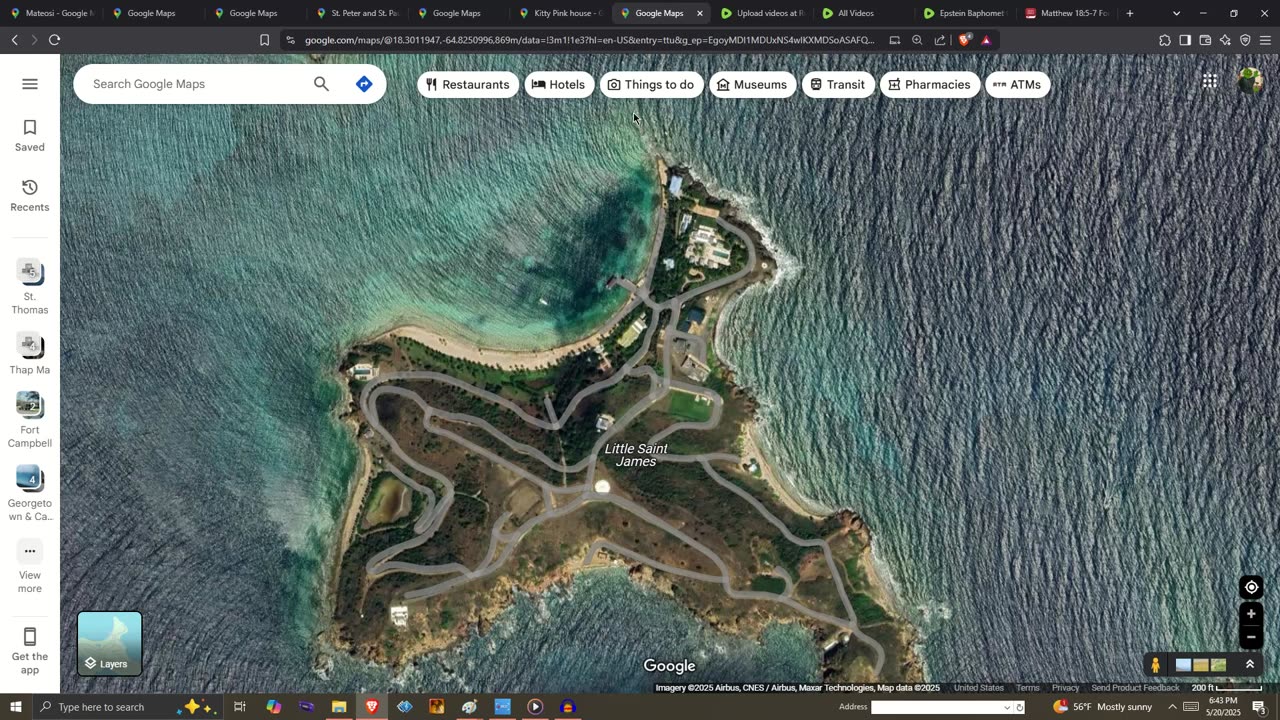Image resolution: width=1280 pixels, height=720 pixels.
Task: Filter map by Hotels
Action: [558, 85]
